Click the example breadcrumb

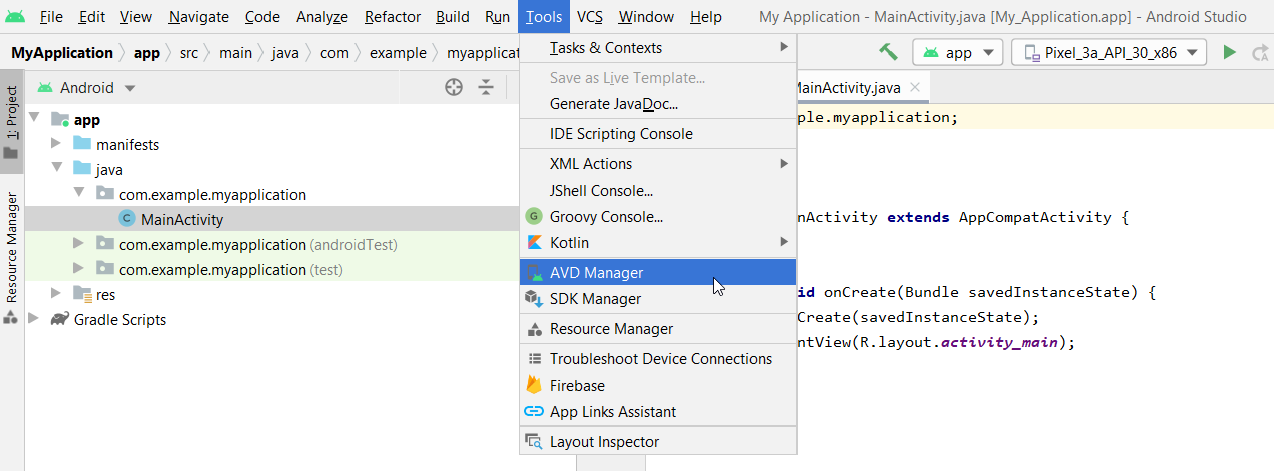[398, 53]
